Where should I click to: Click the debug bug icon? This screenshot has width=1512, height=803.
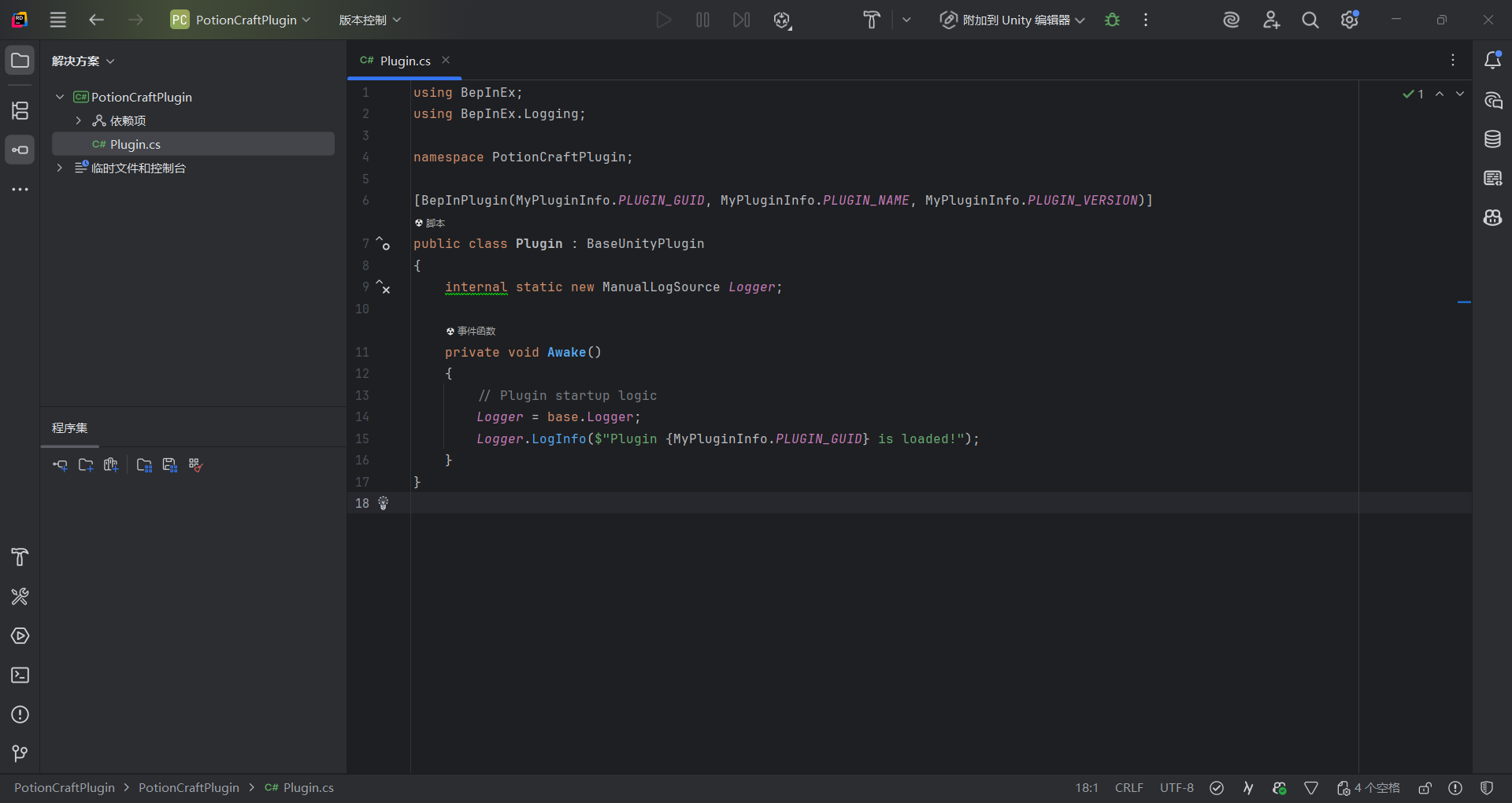(x=1112, y=20)
